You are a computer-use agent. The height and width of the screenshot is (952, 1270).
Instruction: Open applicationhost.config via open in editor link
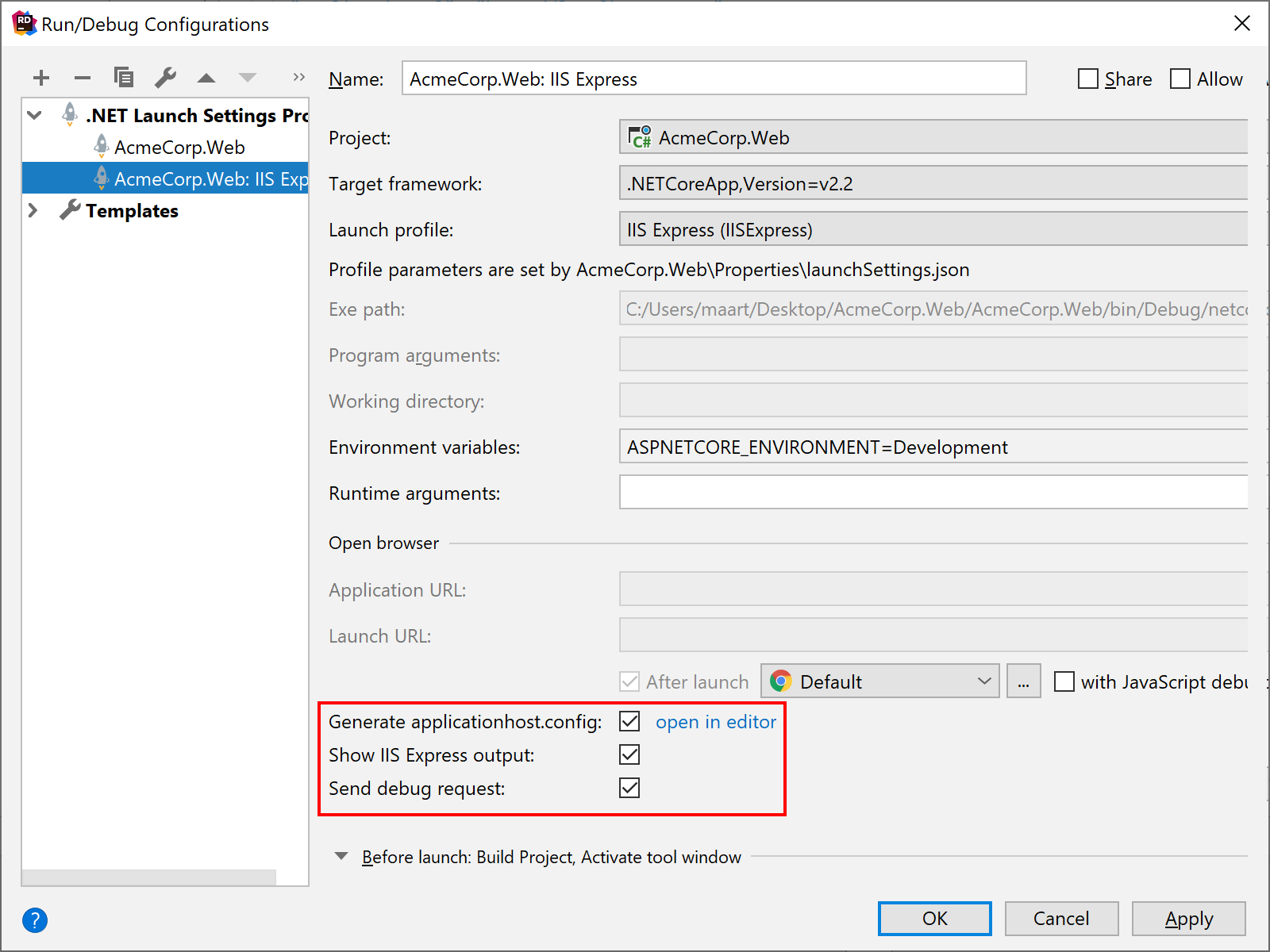(x=716, y=721)
